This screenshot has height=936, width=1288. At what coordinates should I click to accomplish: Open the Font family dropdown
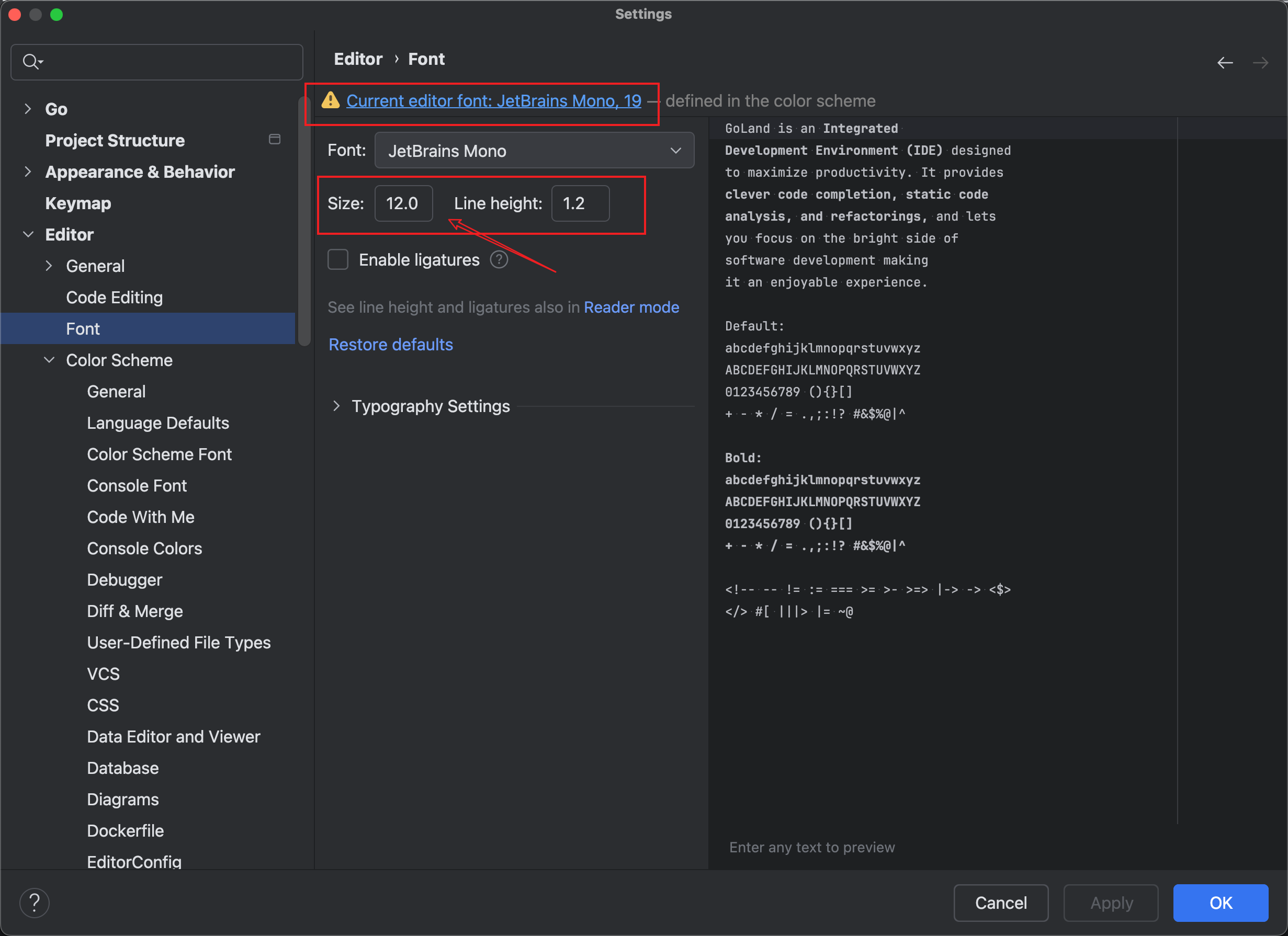[534, 151]
